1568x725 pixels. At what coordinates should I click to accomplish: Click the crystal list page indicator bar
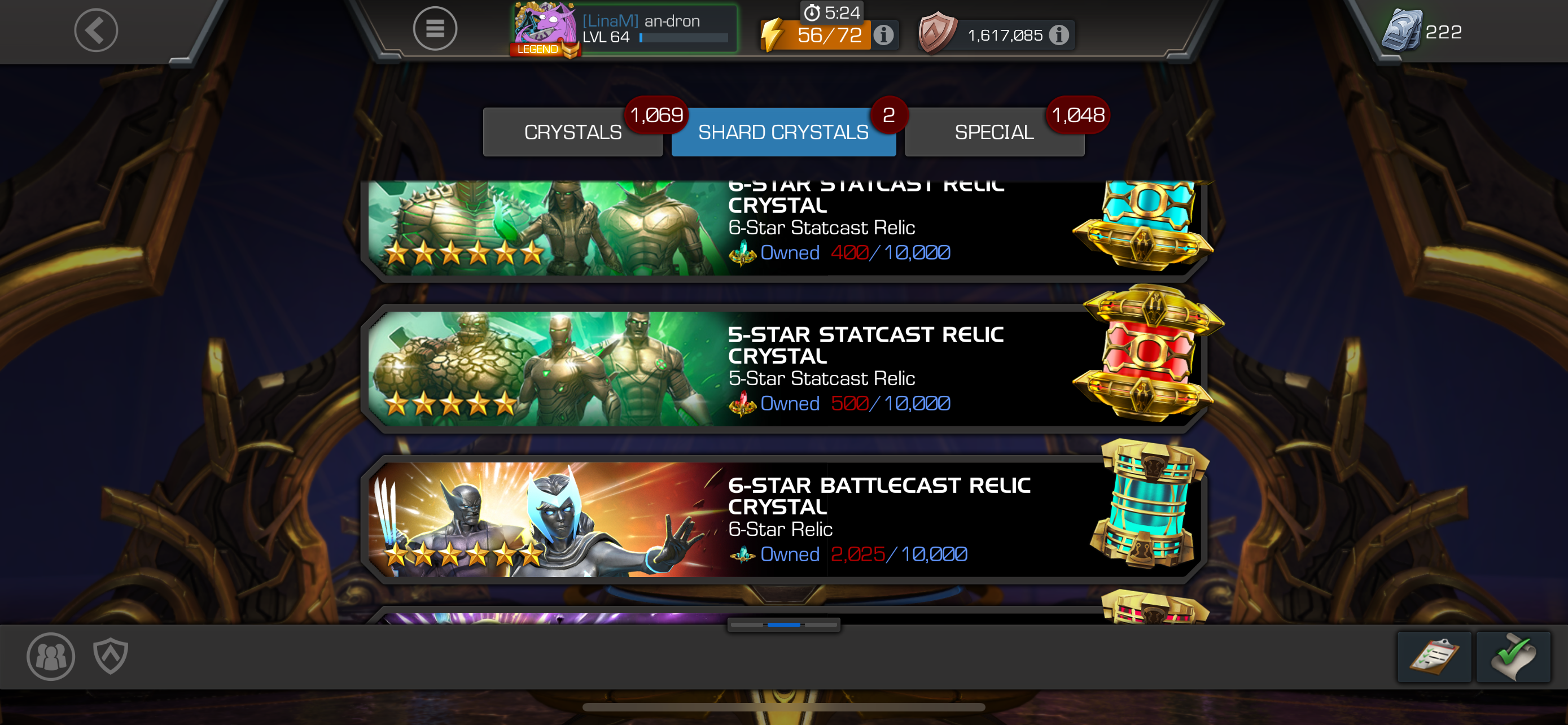[784, 624]
